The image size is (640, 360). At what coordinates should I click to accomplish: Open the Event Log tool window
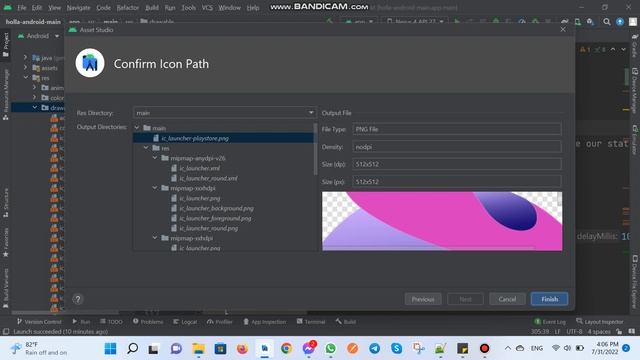tap(550, 322)
